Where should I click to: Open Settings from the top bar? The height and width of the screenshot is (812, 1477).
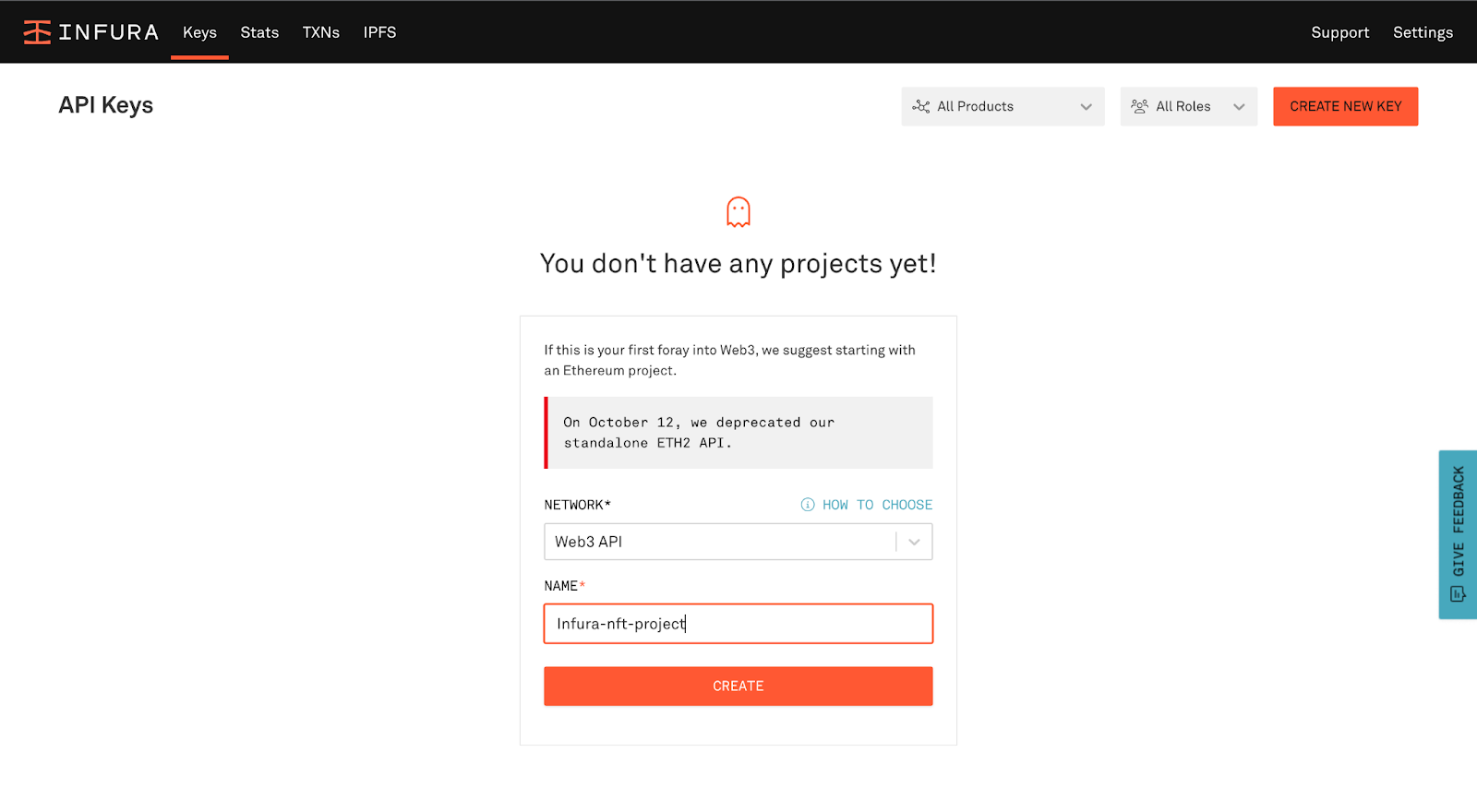1423,32
